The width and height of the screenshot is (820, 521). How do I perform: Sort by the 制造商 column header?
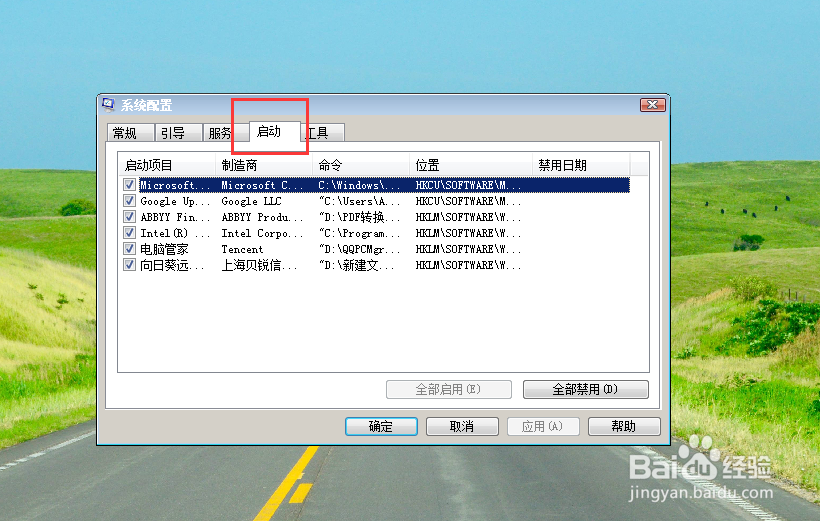pyautogui.click(x=264, y=165)
